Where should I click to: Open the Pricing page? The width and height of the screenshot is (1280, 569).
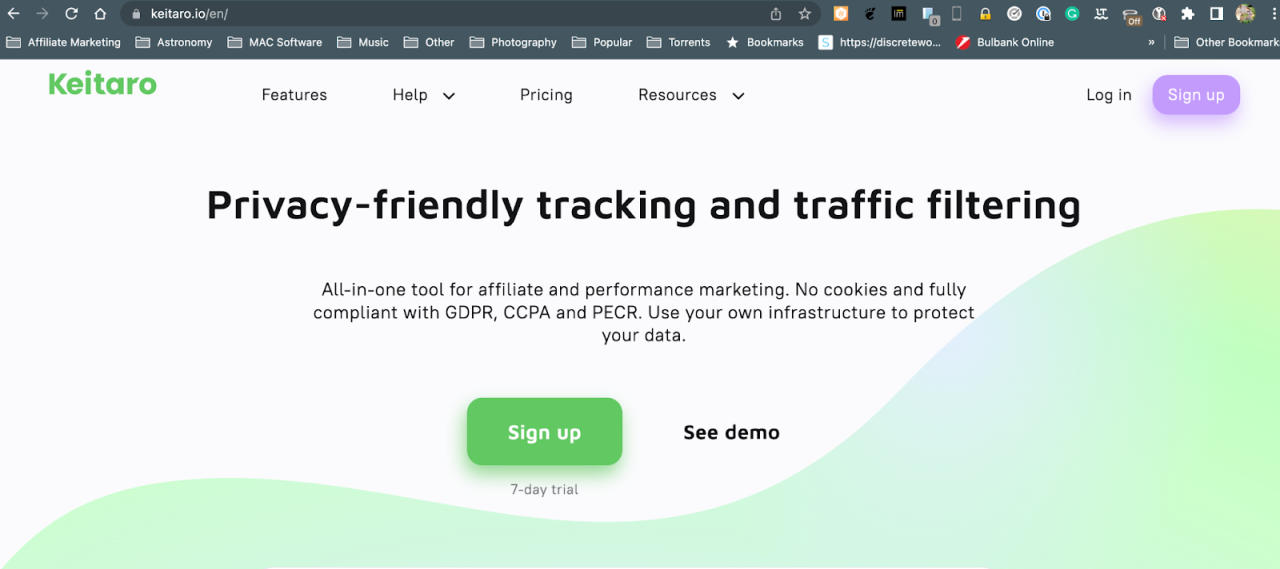[546, 95]
